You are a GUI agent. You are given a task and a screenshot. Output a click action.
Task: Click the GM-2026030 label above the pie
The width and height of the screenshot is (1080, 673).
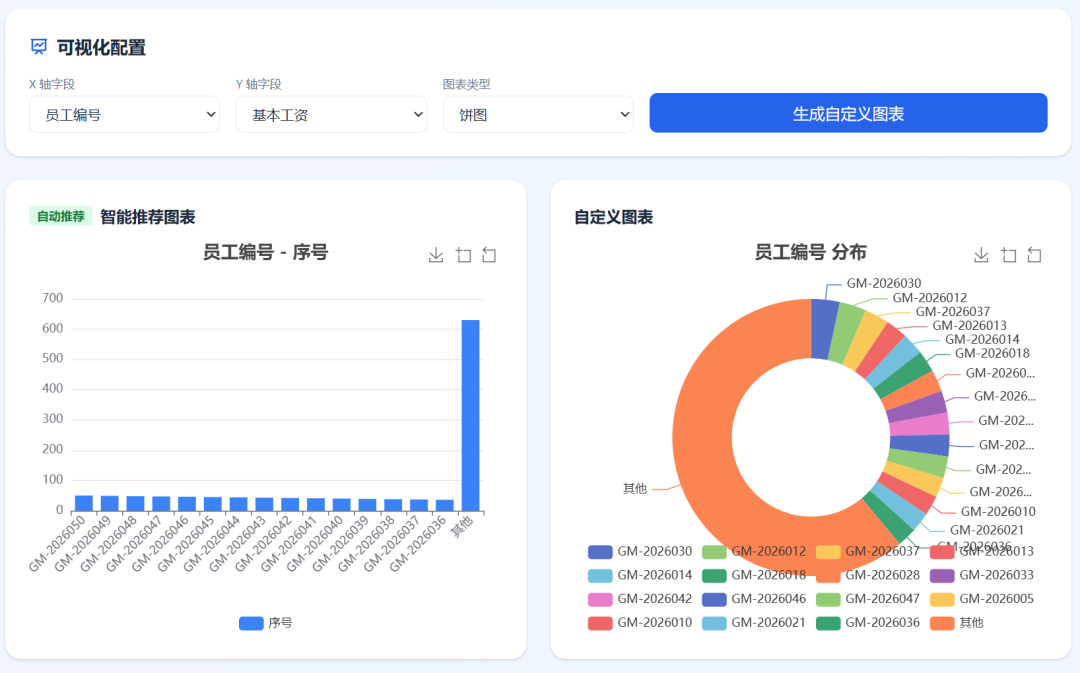click(x=884, y=283)
